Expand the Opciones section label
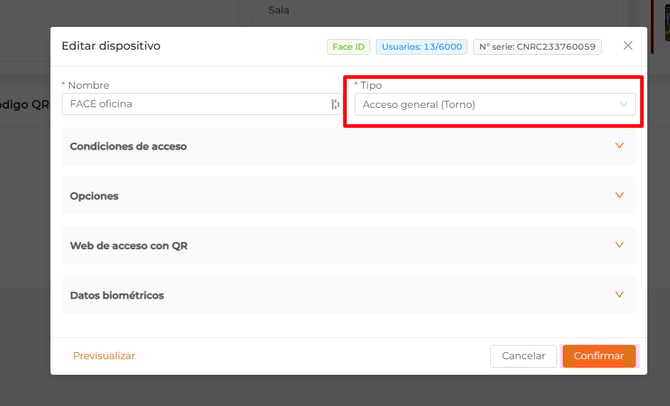 [x=94, y=196]
